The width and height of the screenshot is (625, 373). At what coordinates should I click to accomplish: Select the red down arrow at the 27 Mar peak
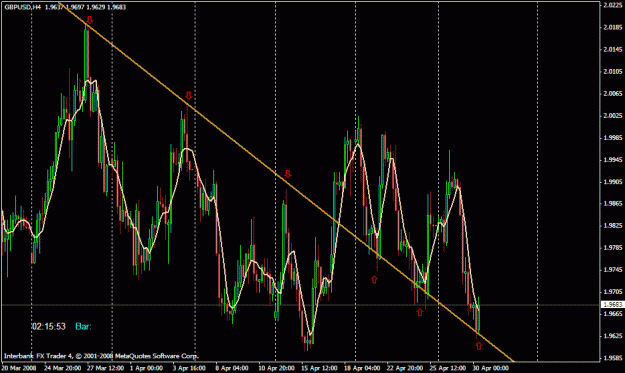click(x=90, y=20)
